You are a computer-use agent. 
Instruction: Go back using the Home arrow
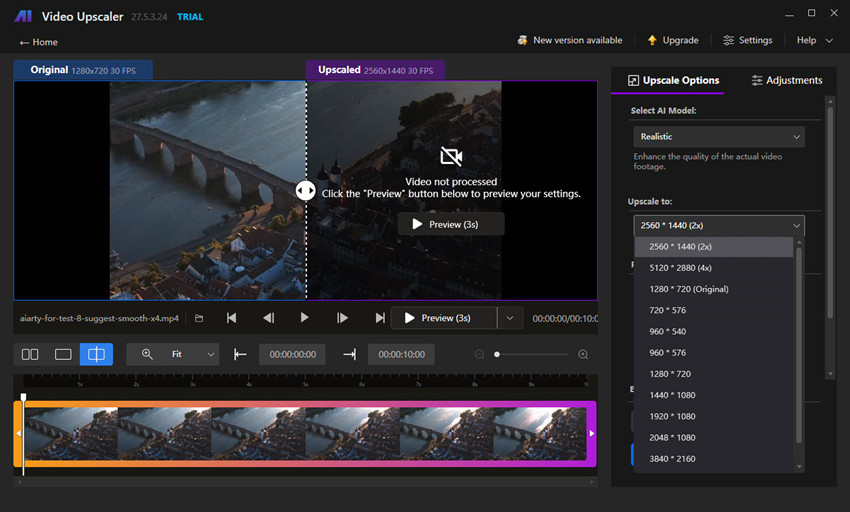pos(38,42)
